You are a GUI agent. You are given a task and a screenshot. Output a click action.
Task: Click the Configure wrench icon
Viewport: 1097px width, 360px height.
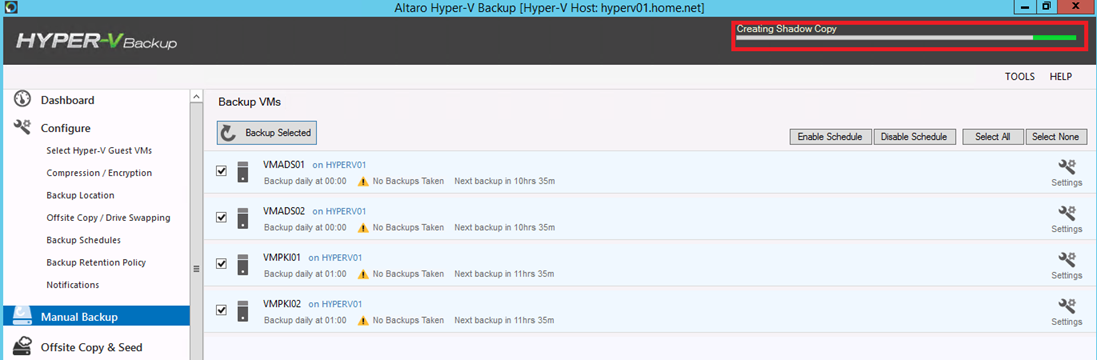23,127
